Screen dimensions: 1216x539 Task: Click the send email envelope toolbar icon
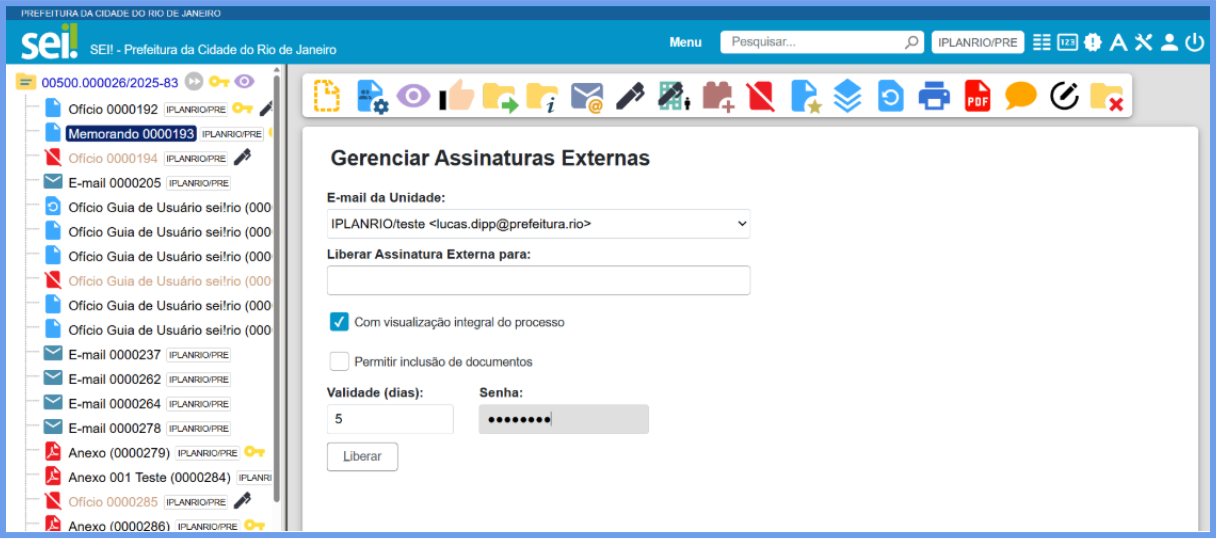coord(587,96)
